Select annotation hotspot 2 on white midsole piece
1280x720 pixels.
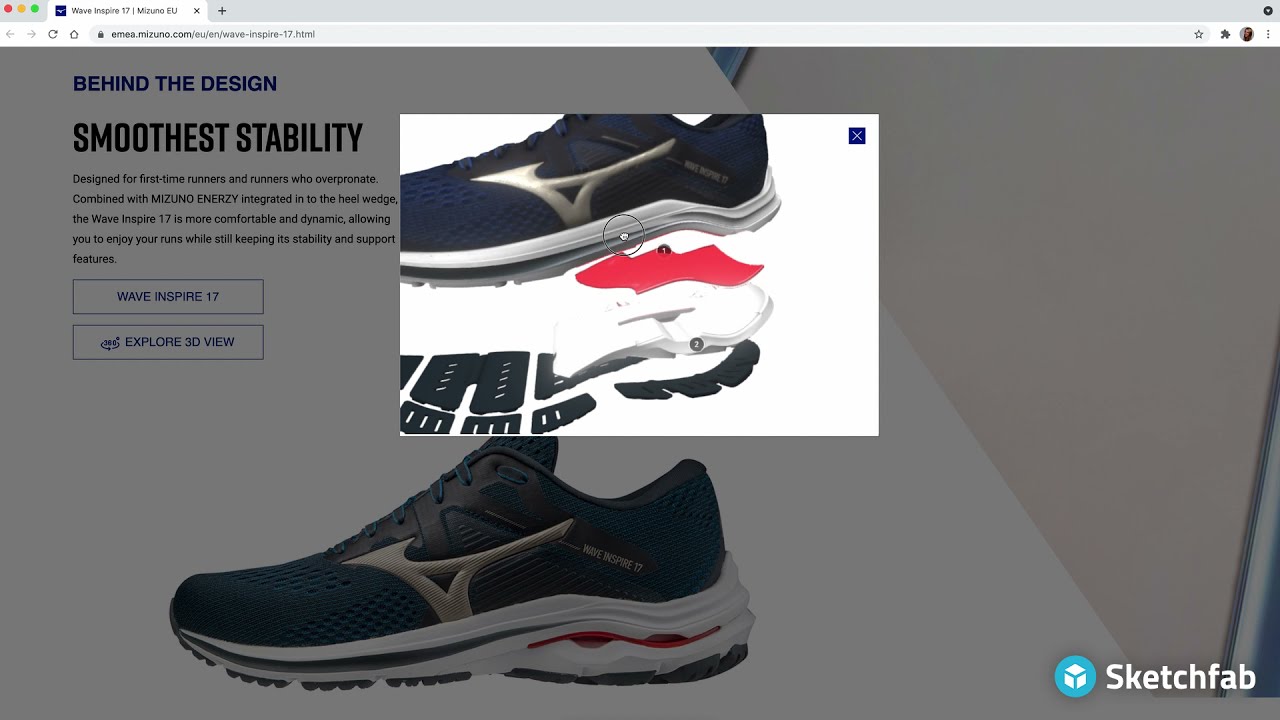[x=696, y=344]
